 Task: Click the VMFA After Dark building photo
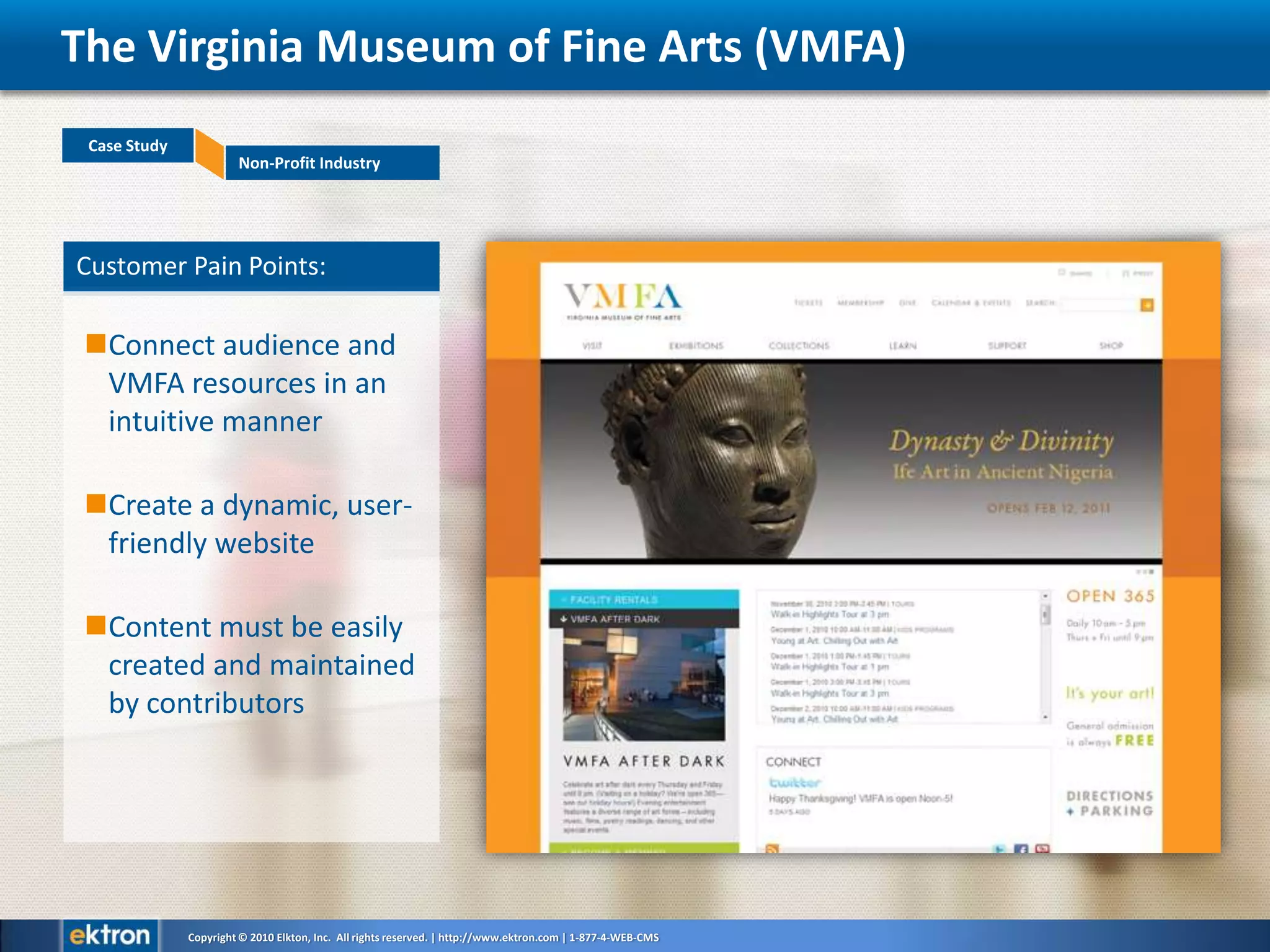[x=644, y=684]
